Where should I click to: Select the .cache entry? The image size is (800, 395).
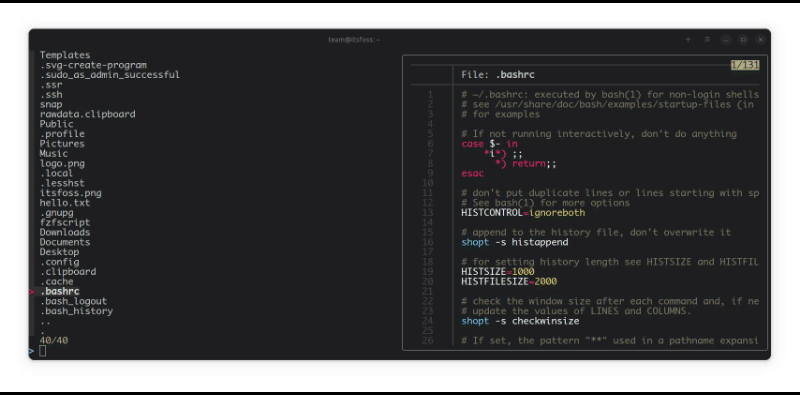point(57,282)
